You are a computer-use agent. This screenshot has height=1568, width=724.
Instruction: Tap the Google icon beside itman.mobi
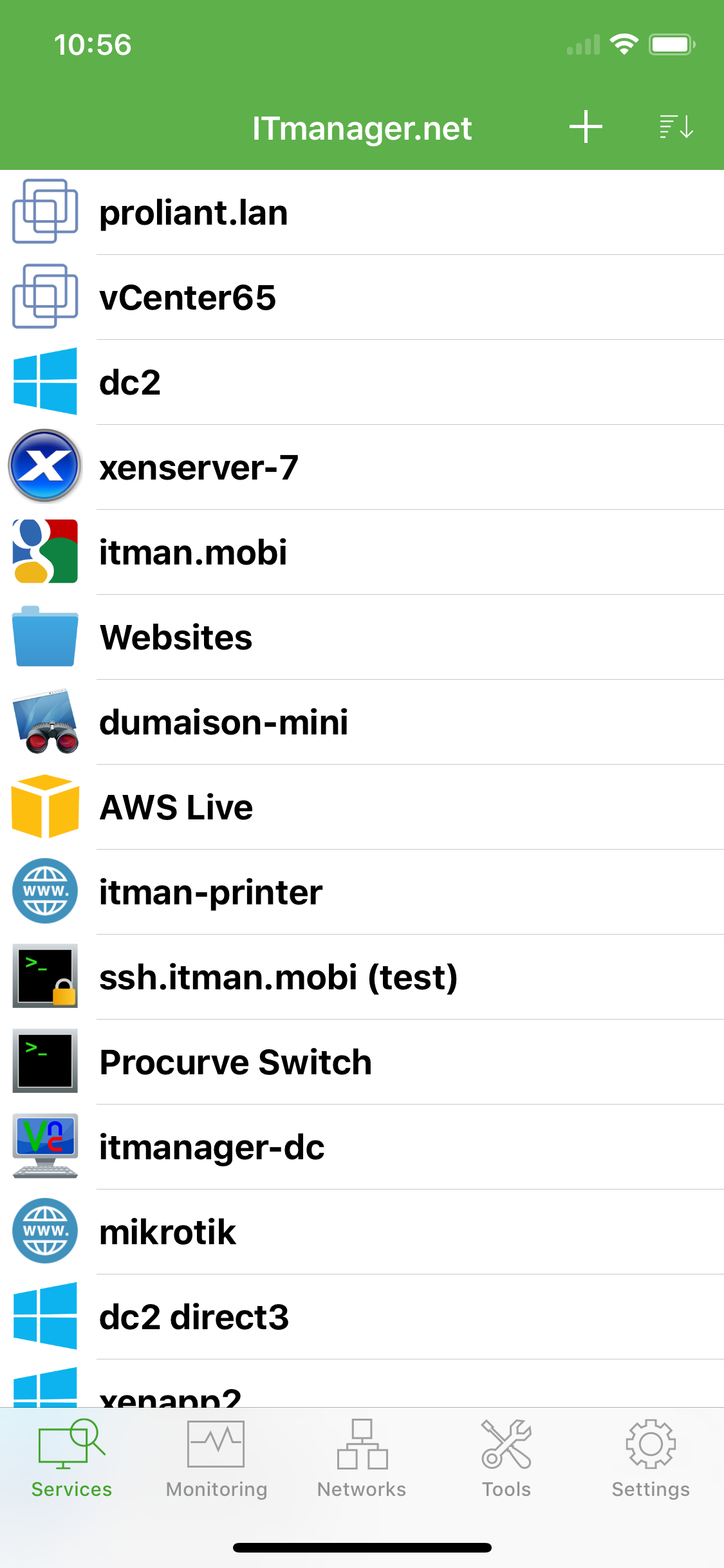pyautogui.click(x=44, y=552)
